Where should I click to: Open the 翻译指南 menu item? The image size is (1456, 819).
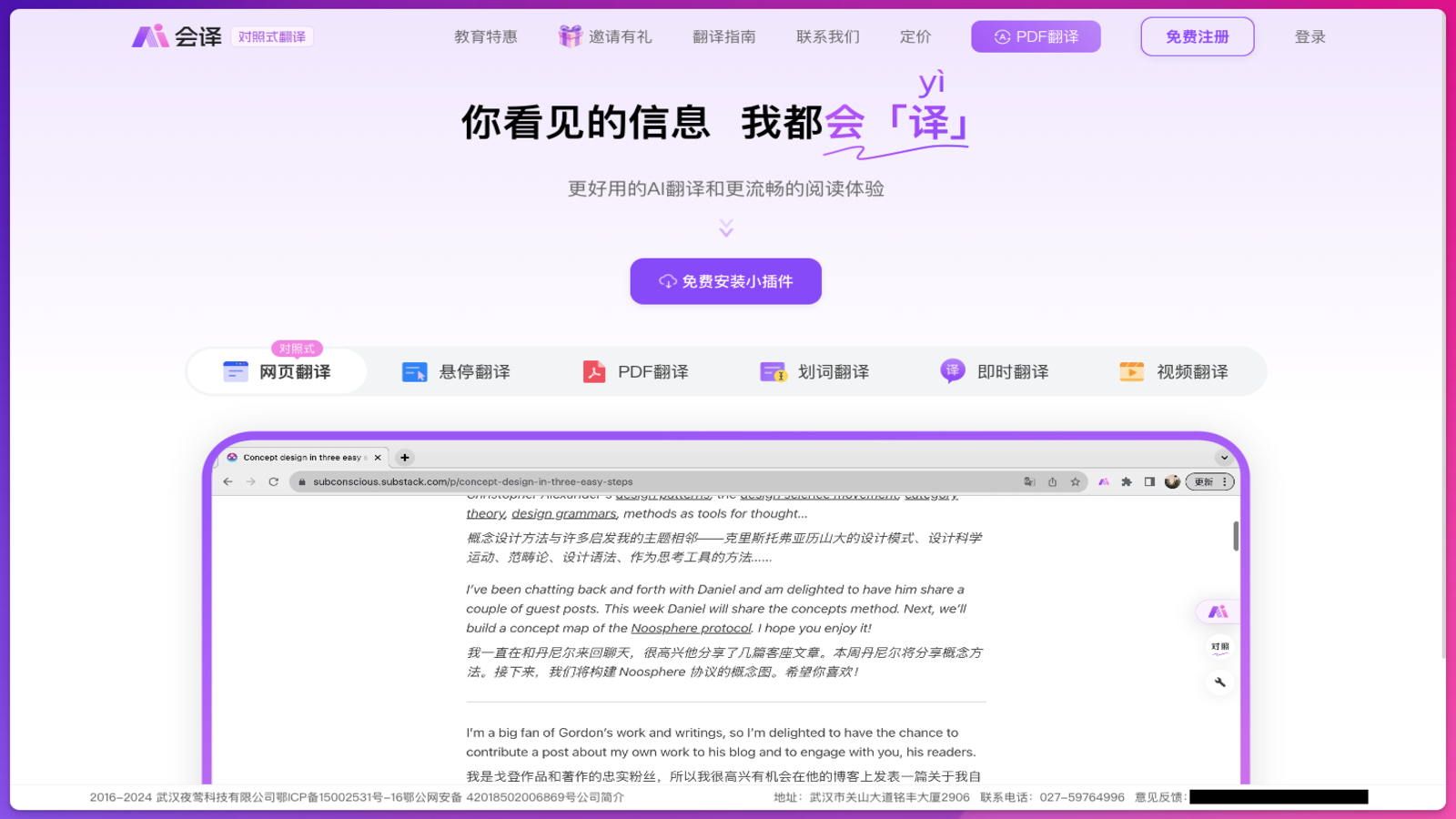(724, 36)
